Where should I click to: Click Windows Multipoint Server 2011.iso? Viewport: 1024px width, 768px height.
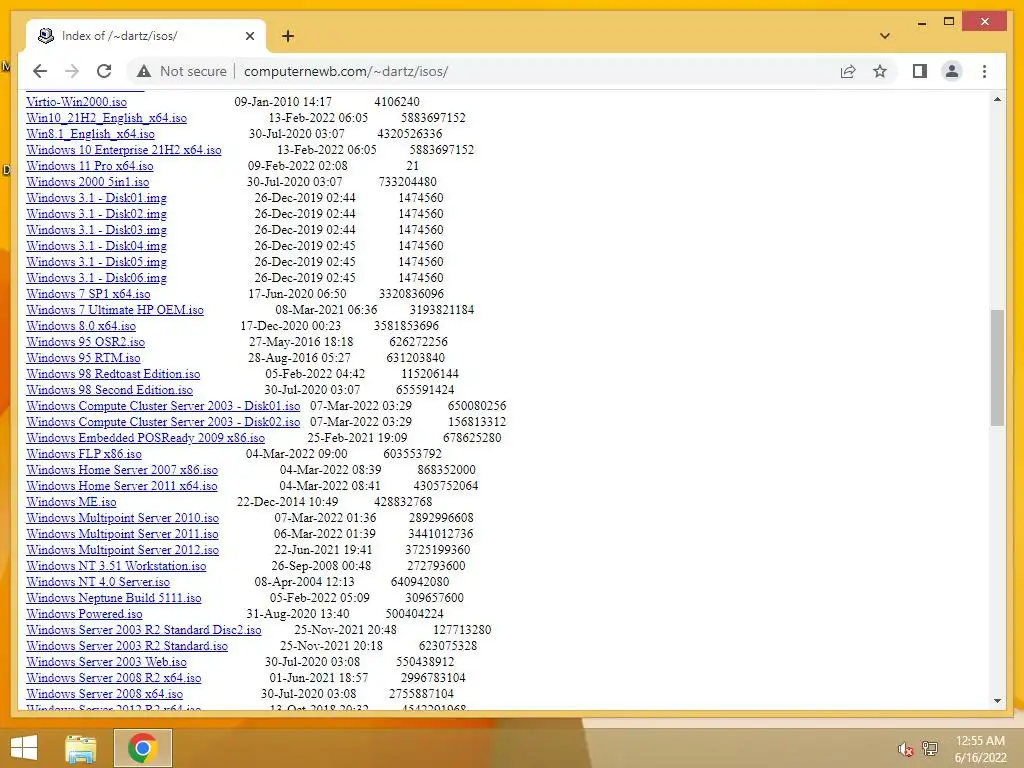coord(123,534)
